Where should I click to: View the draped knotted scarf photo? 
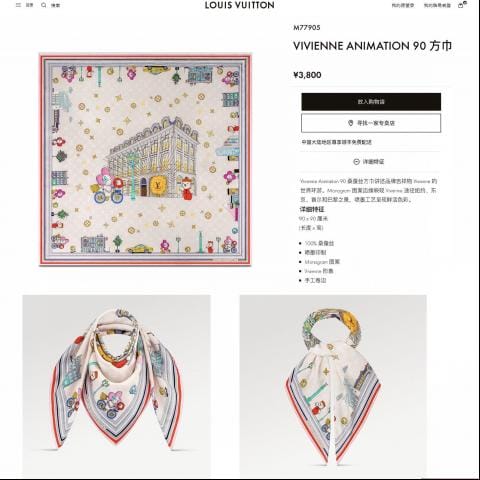(116, 384)
